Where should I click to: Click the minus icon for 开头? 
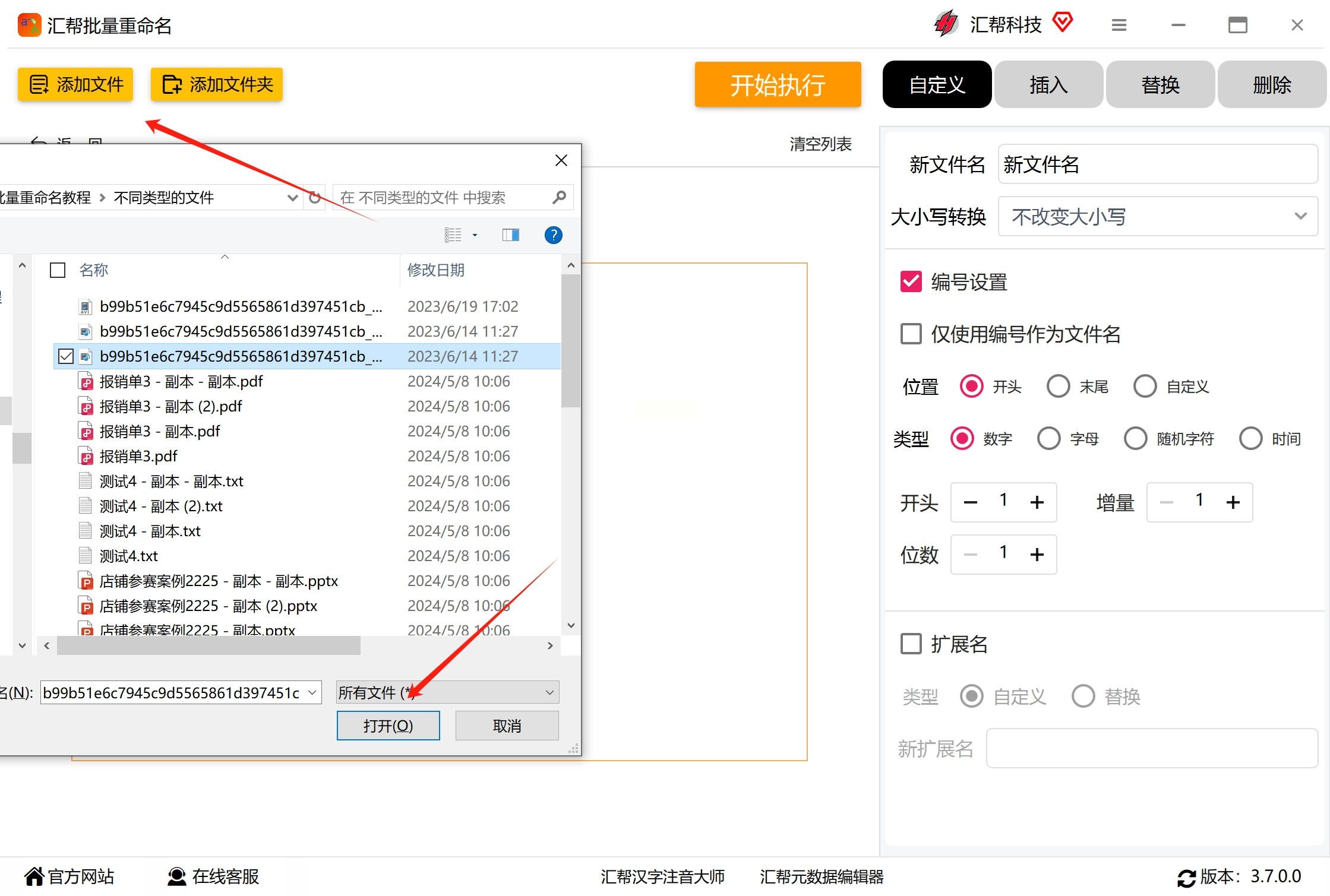(971, 502)
